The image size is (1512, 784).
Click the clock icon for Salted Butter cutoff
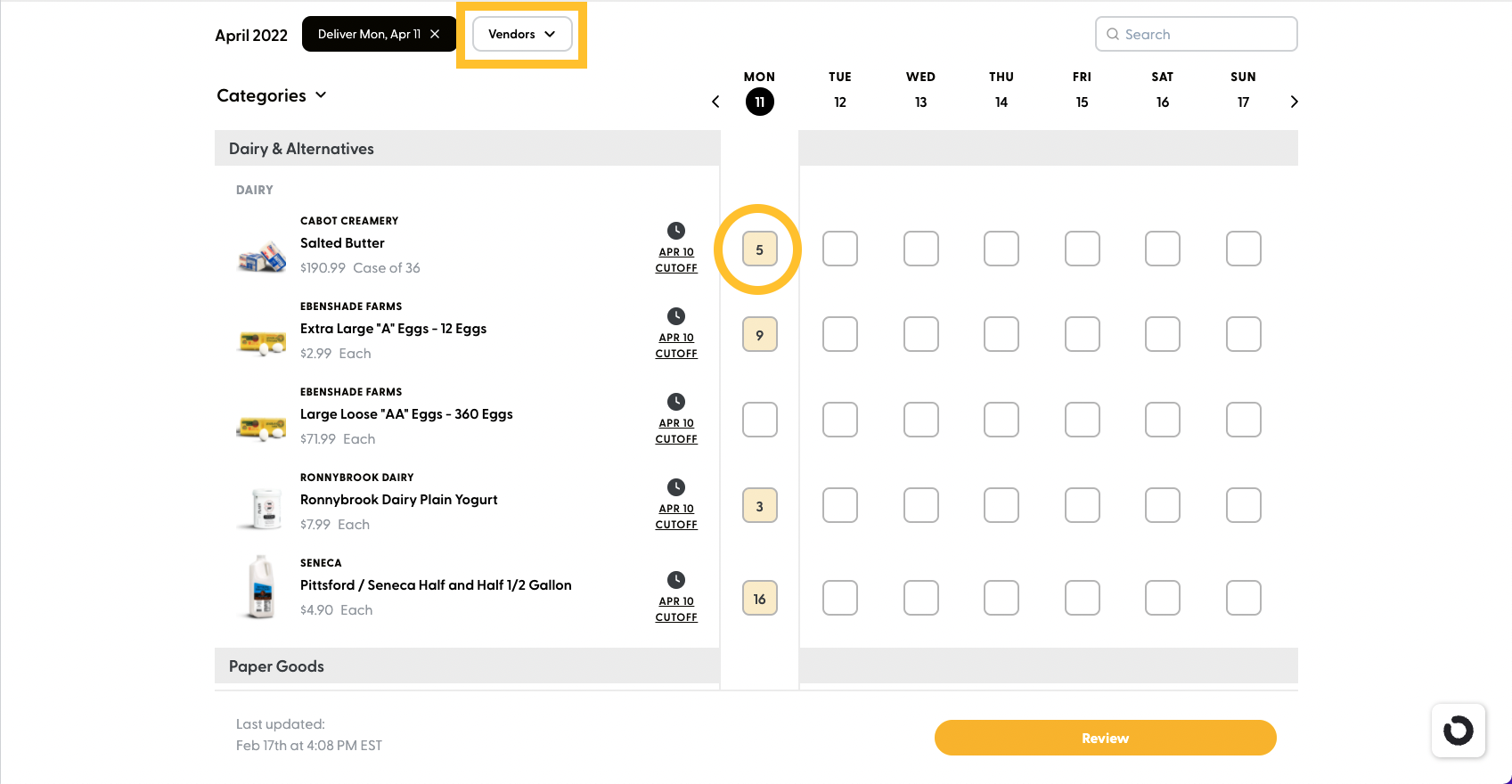tap(676, 231)
